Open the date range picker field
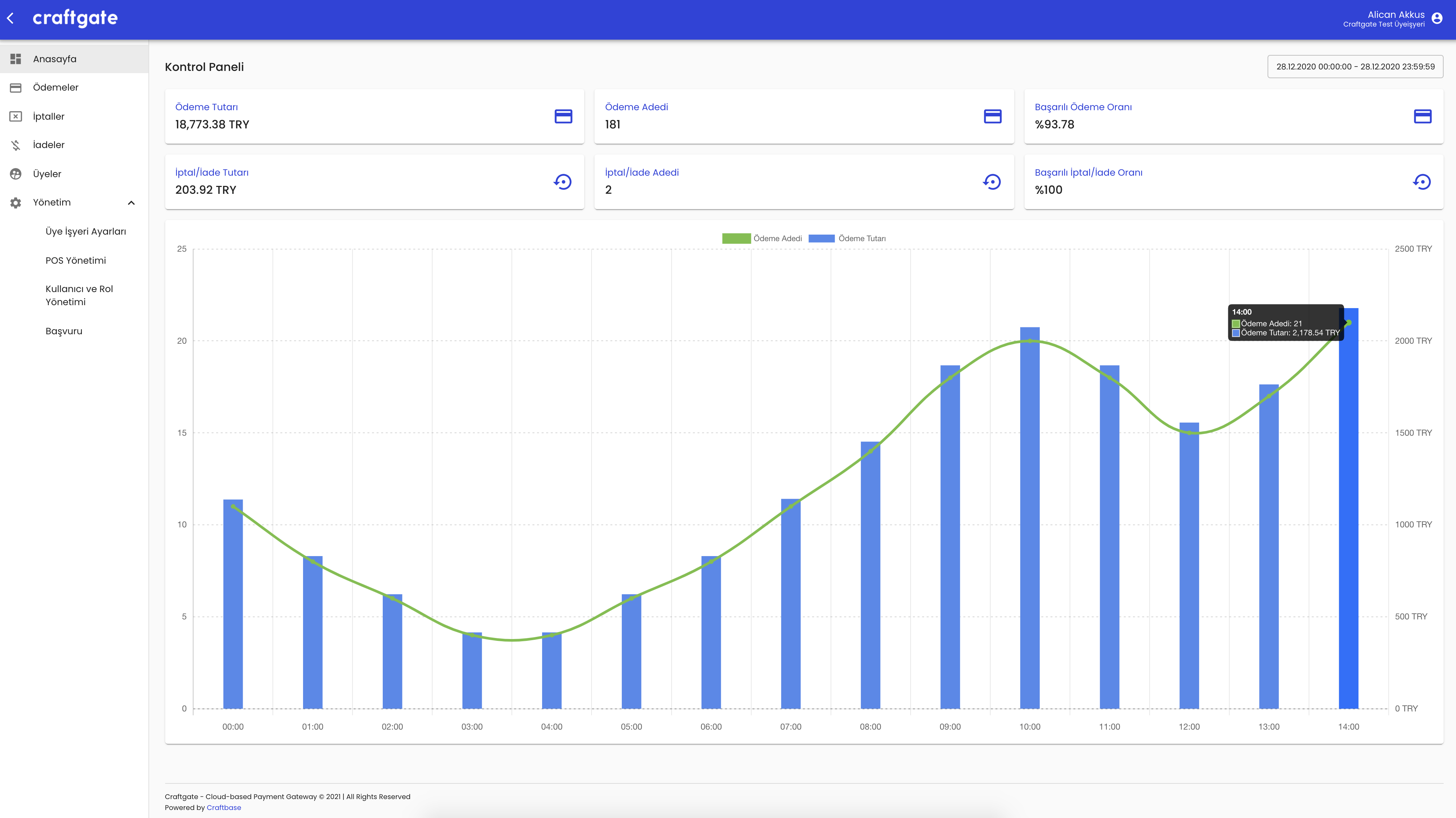This screenshot has height=818, width=1456. (1355, 67)
